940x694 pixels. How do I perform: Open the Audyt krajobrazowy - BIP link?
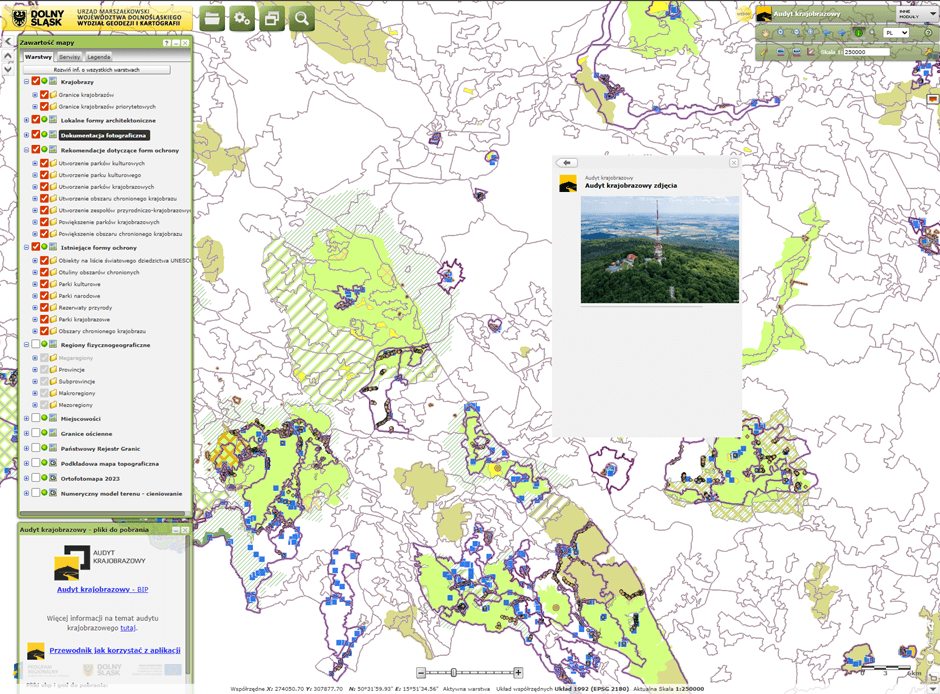[x=102, y=590]
